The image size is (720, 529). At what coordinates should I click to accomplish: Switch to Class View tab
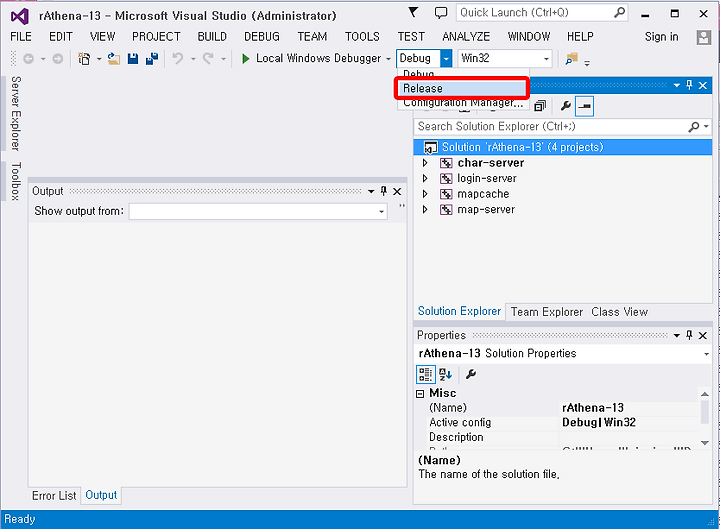coord(619,312)
